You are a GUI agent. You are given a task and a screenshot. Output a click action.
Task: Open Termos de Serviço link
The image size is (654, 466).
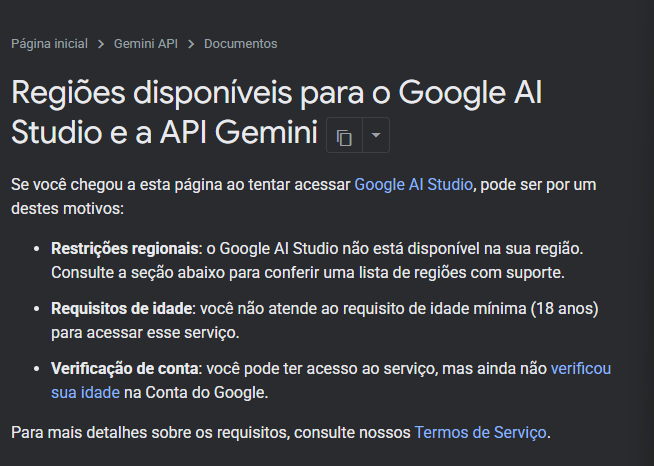(x=480, y=433)
